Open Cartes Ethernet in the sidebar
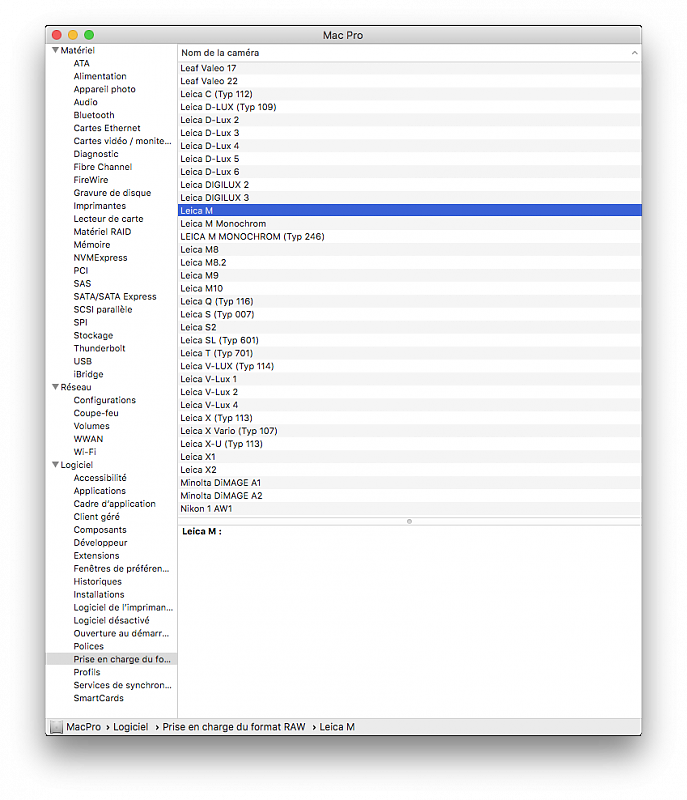Image resolution: width=687 pixels, height=800 pixels. pos(106,128)
